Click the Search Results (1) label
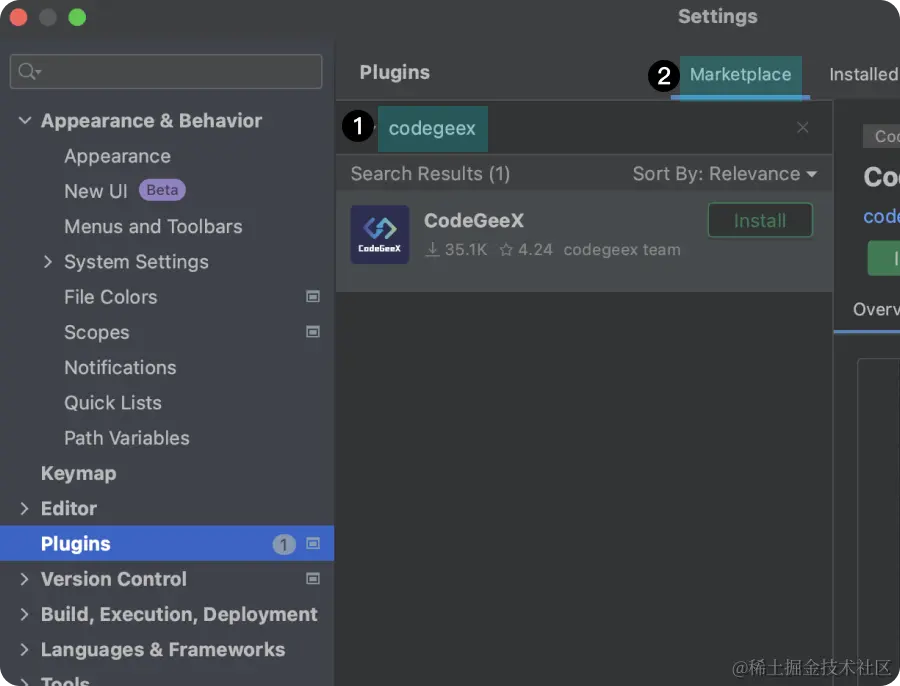 [x=430, y=173]
